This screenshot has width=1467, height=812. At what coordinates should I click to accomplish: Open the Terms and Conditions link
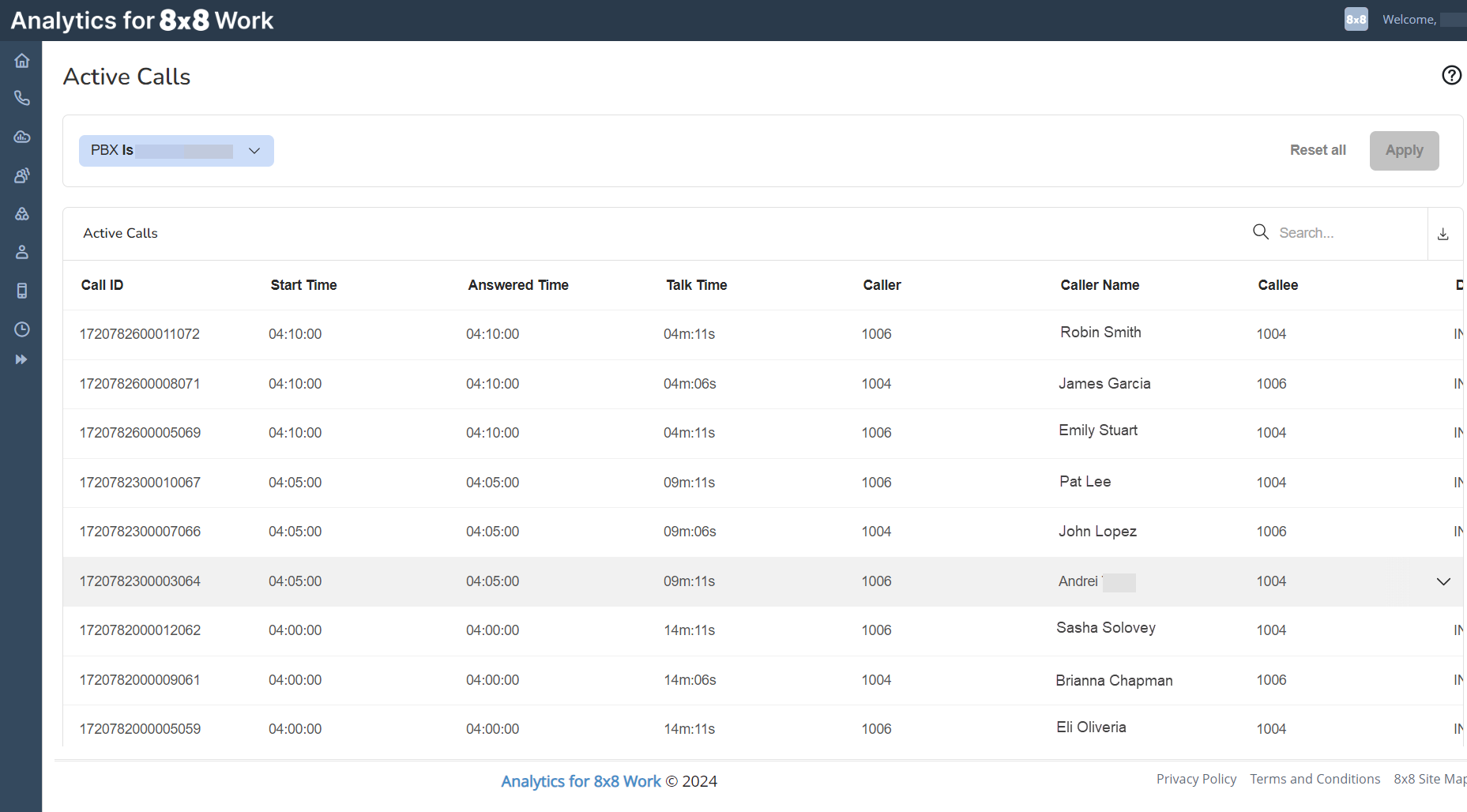tap(1315, 779)
